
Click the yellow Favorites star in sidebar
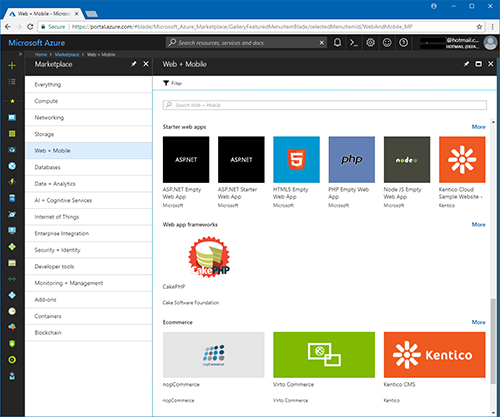pyautogui.click(x=12, y=101)
